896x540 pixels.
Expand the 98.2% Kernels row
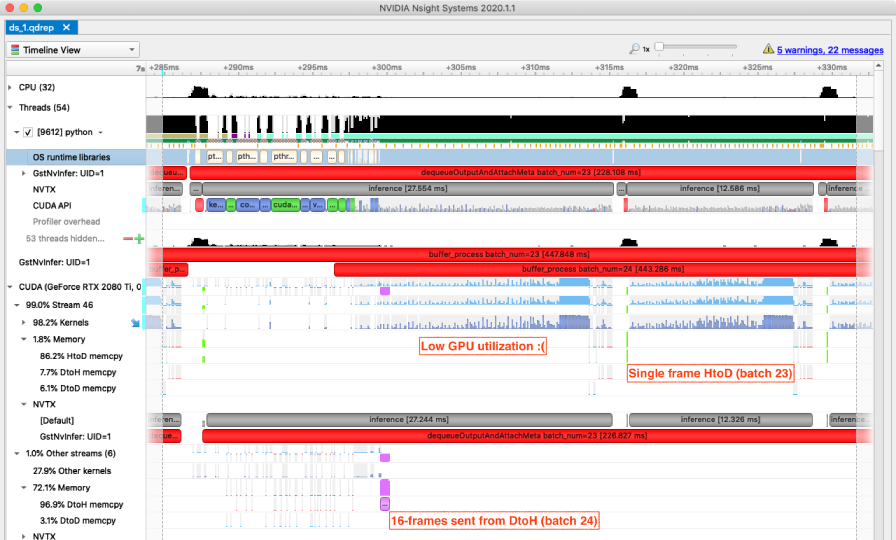pyautogui.click(x=23, y=323)
